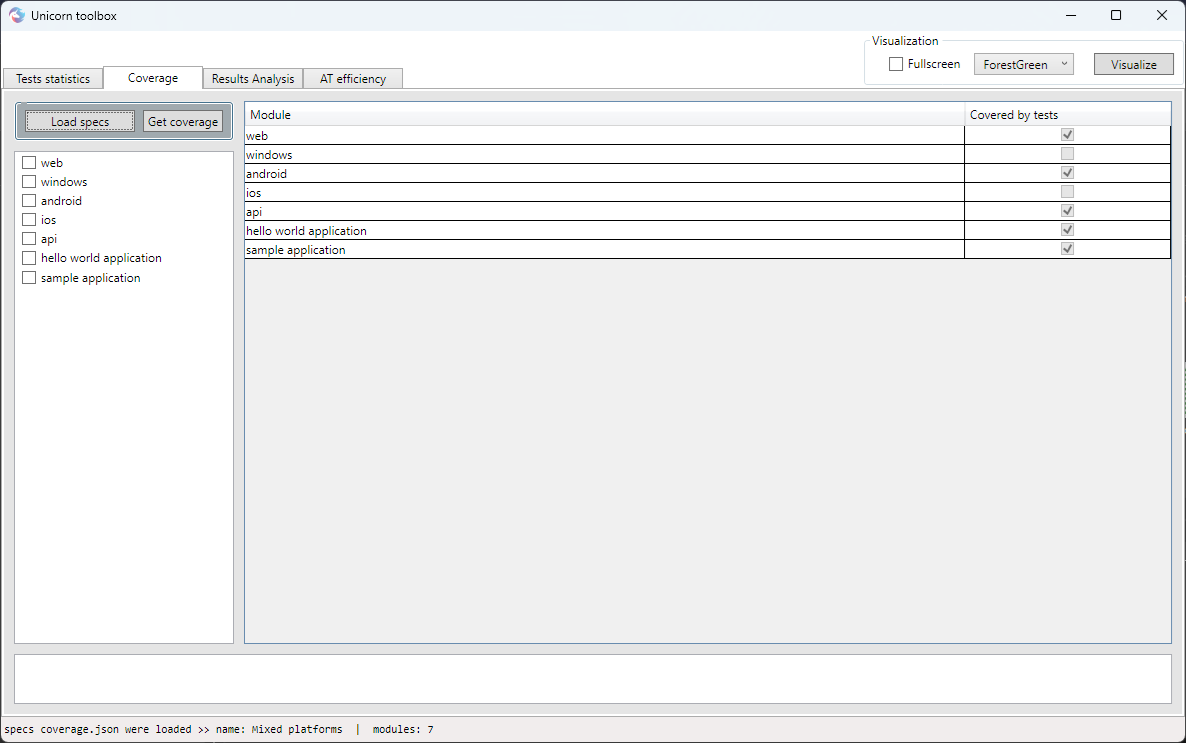Click the Module column header
This screenshot has width=1186, height=743.
pos(604,115)
